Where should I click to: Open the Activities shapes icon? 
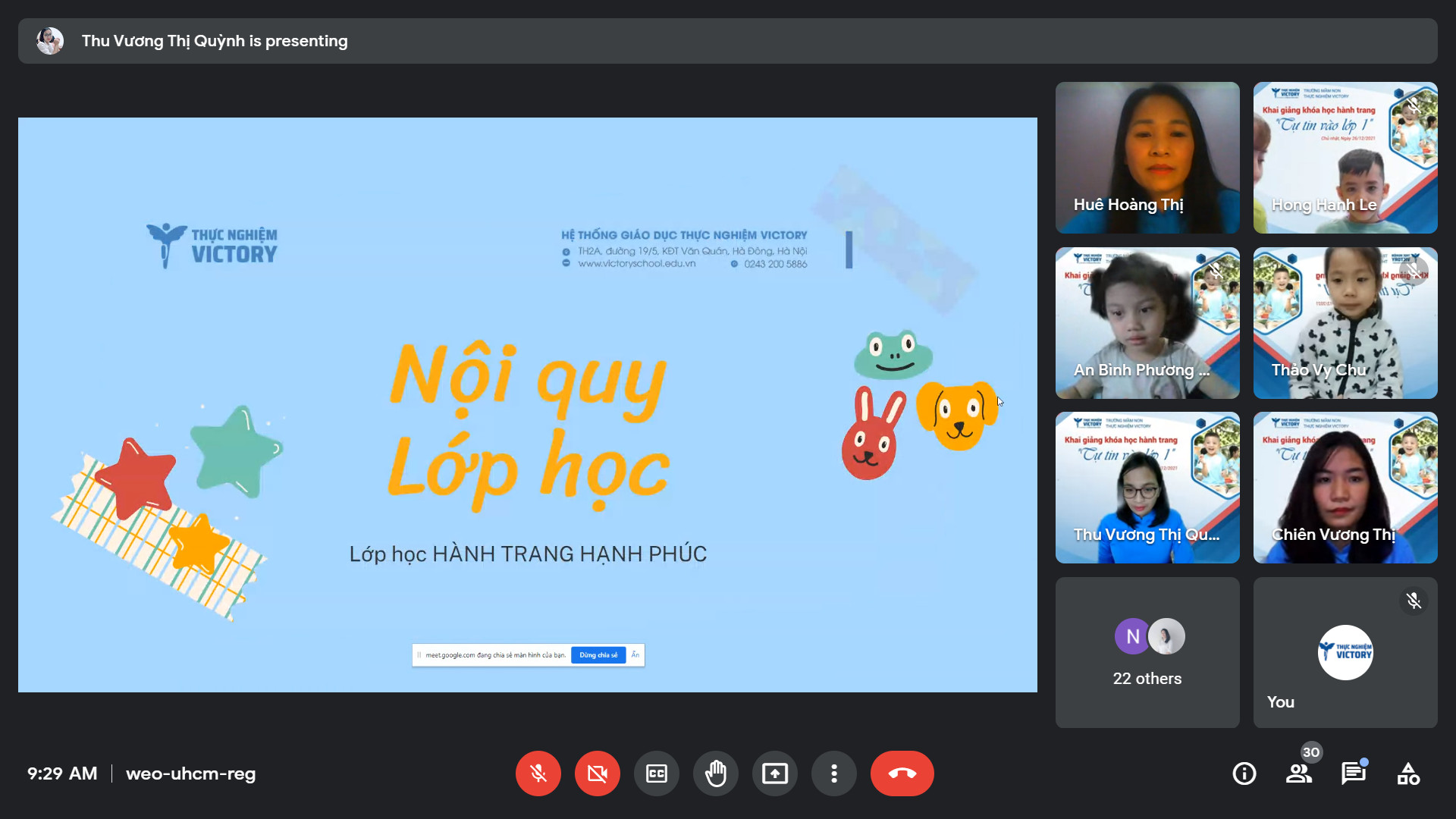point(1407,773)
